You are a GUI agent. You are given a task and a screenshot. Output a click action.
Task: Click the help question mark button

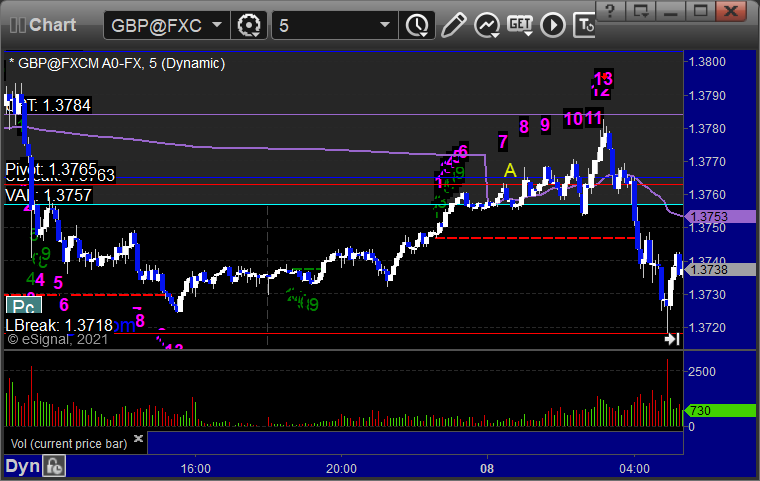pyautogui.click(x=610, y=11)
